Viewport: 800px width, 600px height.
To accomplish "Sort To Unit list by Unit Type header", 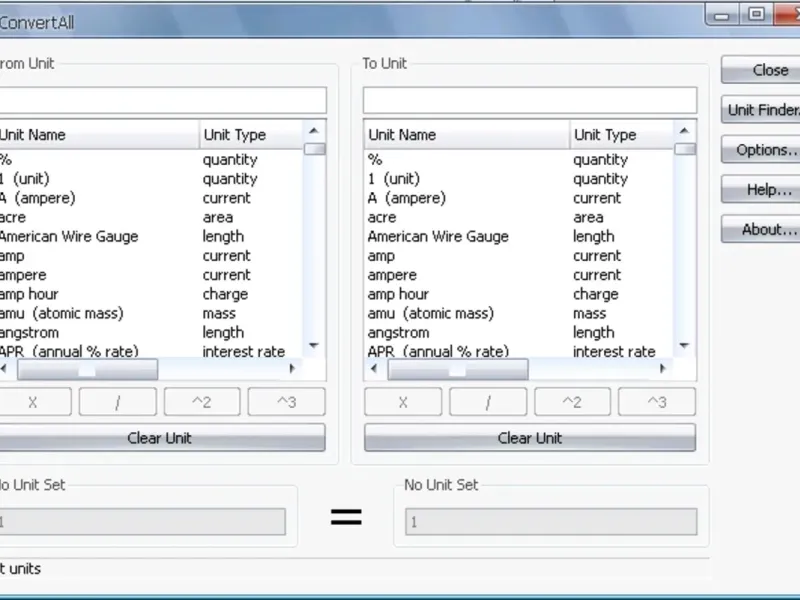I will (621, 135).
